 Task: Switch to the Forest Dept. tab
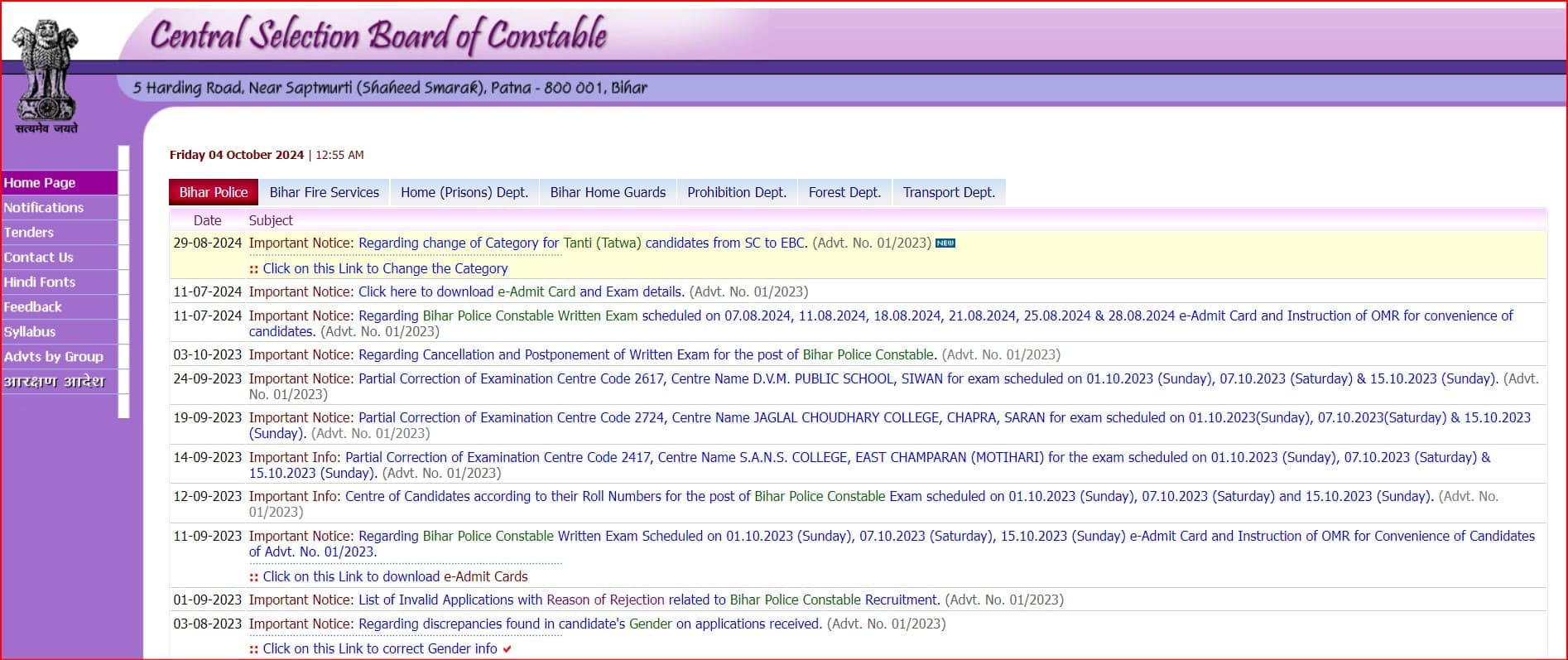point(844,192)
